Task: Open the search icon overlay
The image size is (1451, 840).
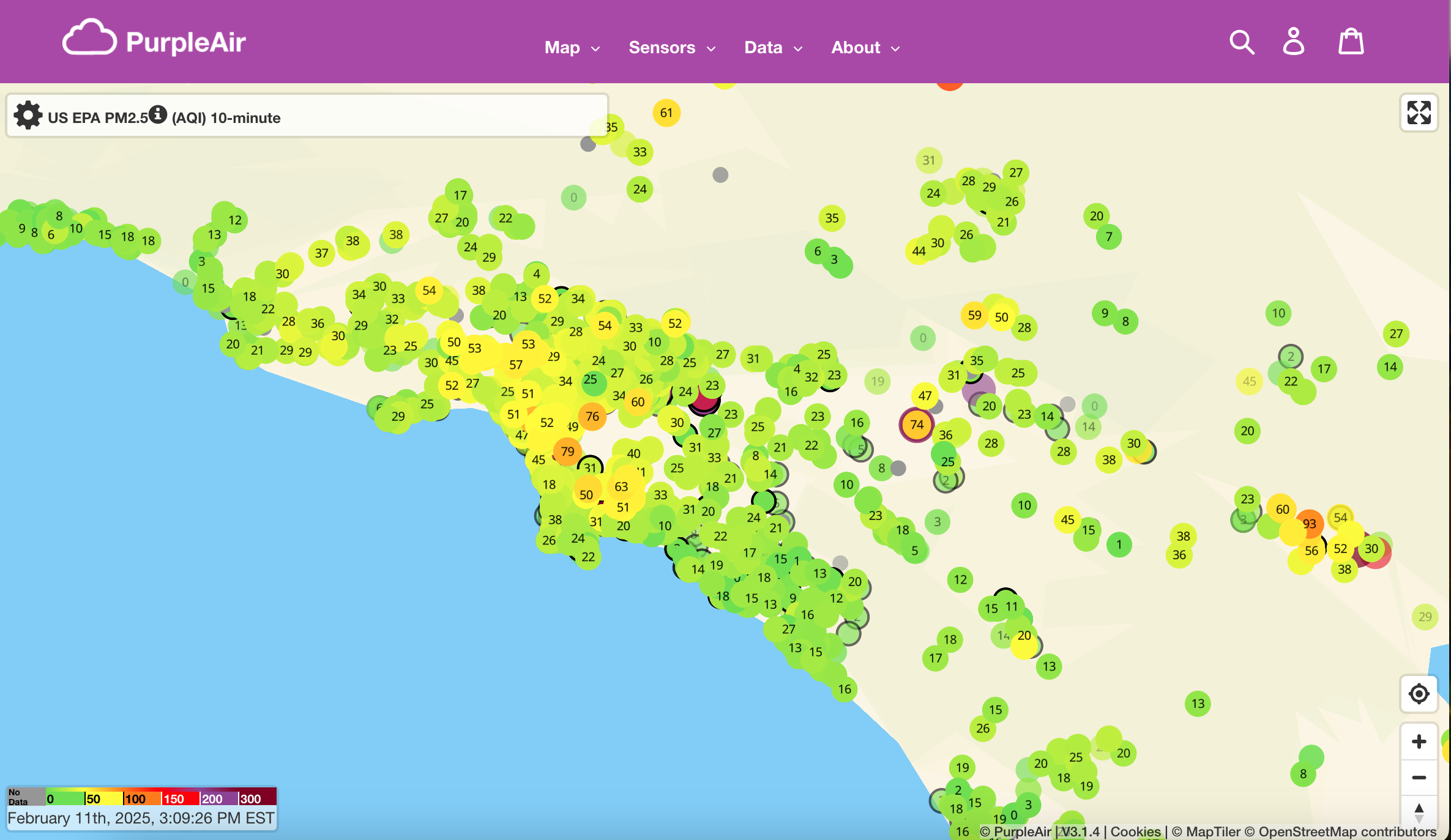Action: click(1243, 41)
